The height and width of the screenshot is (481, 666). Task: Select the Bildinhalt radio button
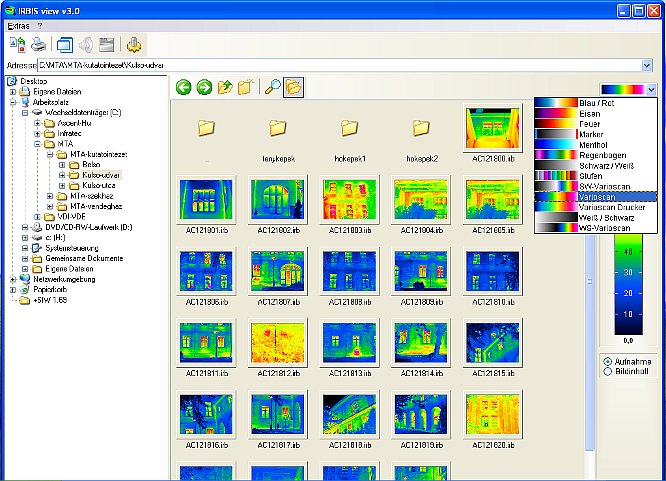click(607, 371)
